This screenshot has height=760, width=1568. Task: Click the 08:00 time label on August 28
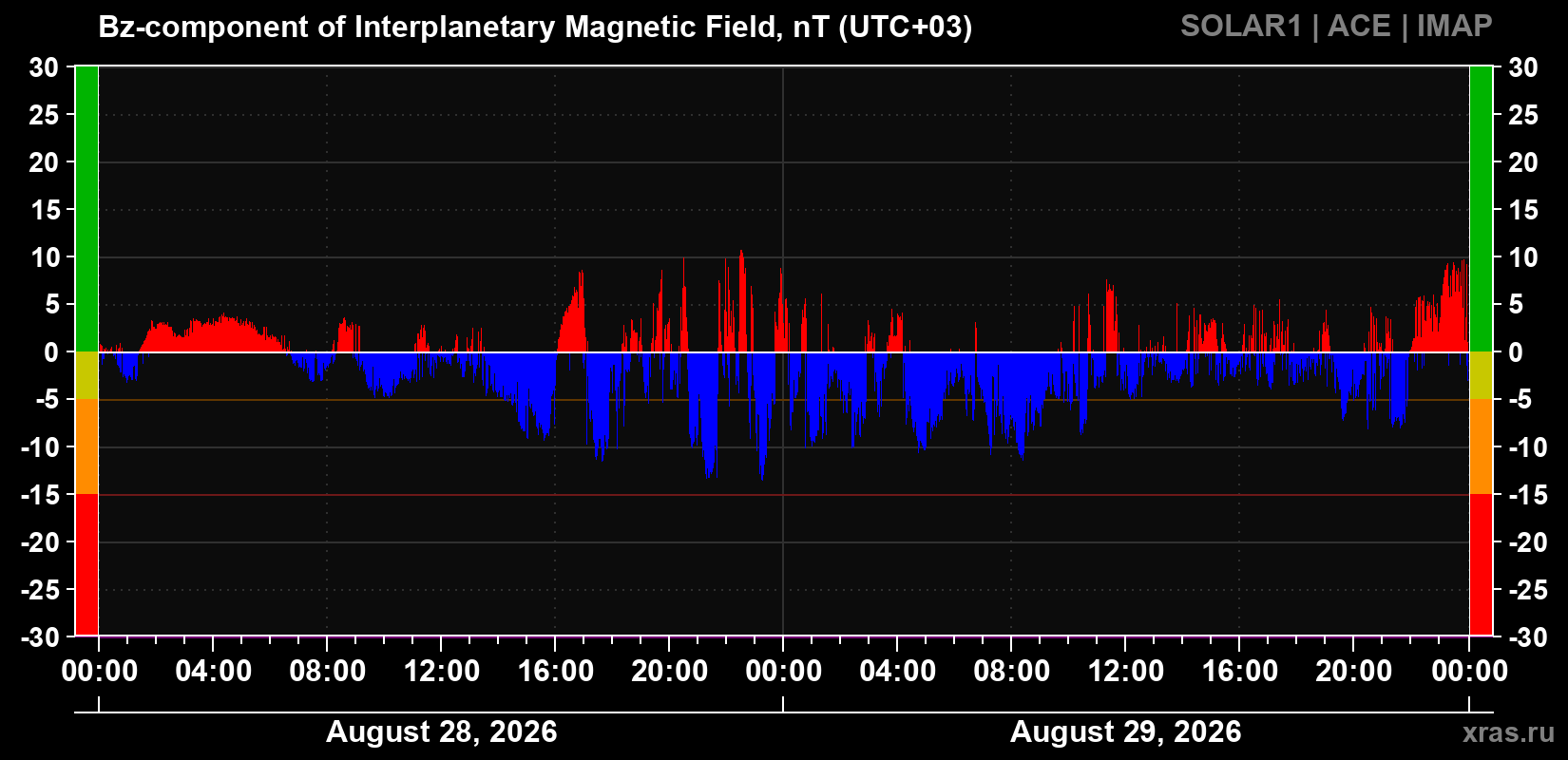[328, 672]
